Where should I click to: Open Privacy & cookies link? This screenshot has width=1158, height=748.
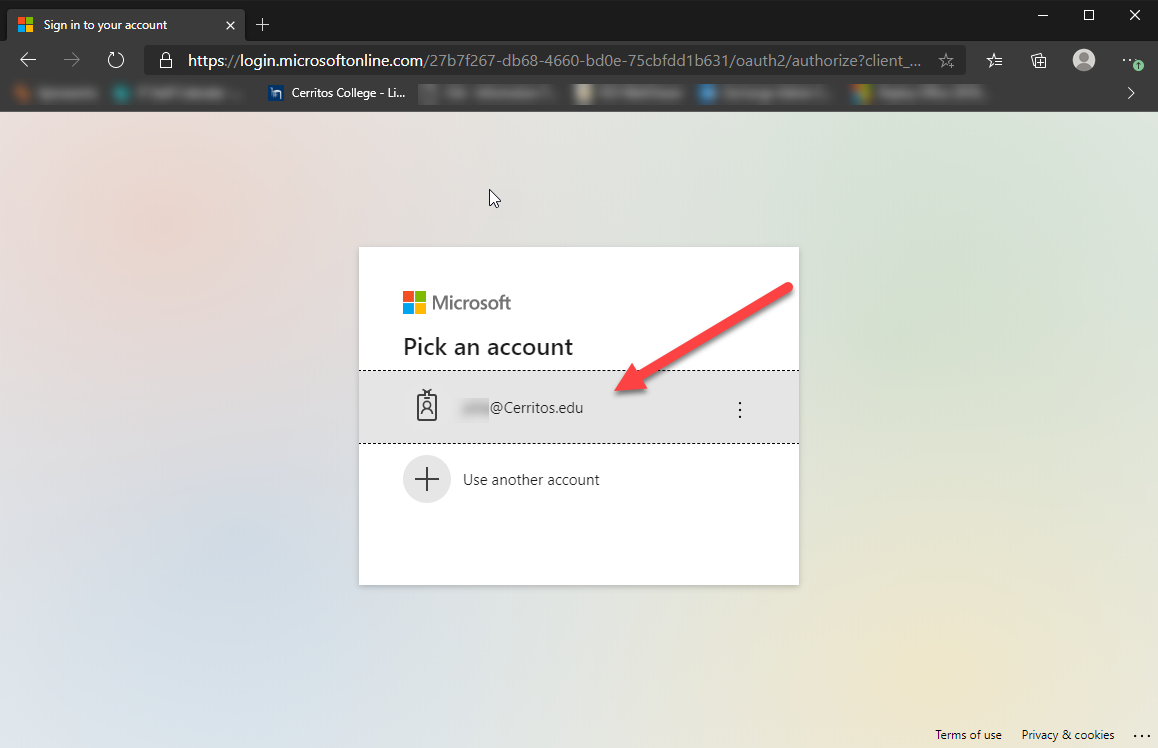click(1067, 735)
